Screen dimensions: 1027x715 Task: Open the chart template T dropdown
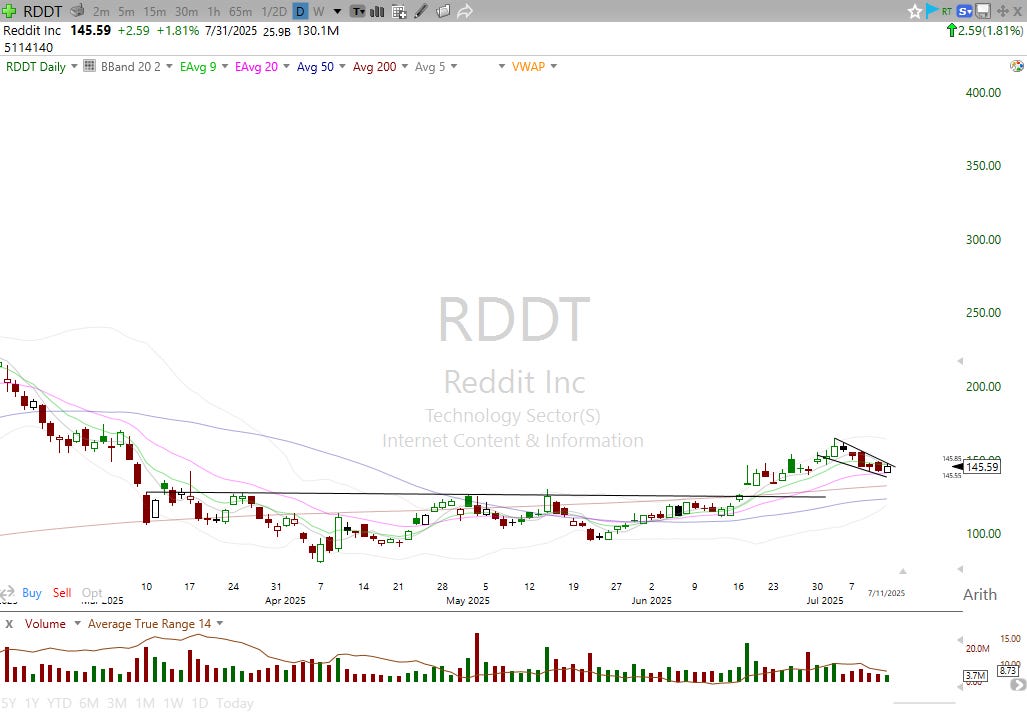click(358, 11)
